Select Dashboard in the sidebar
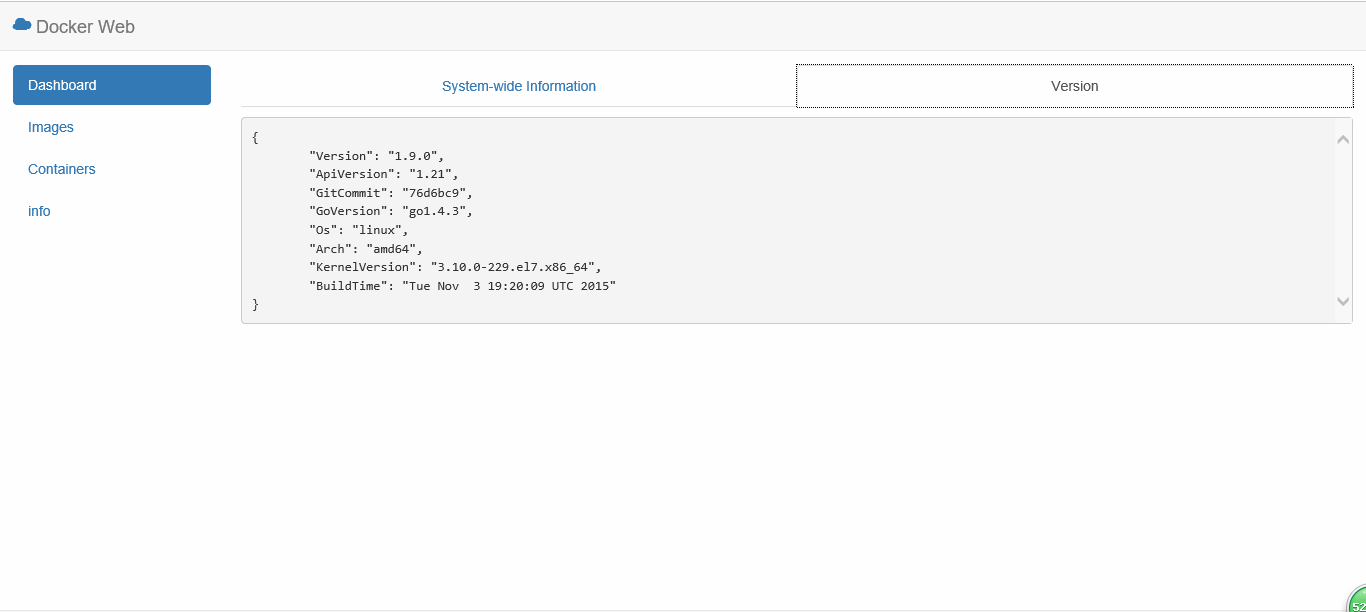Screen dimensions: 1366x612 point(112,85)
